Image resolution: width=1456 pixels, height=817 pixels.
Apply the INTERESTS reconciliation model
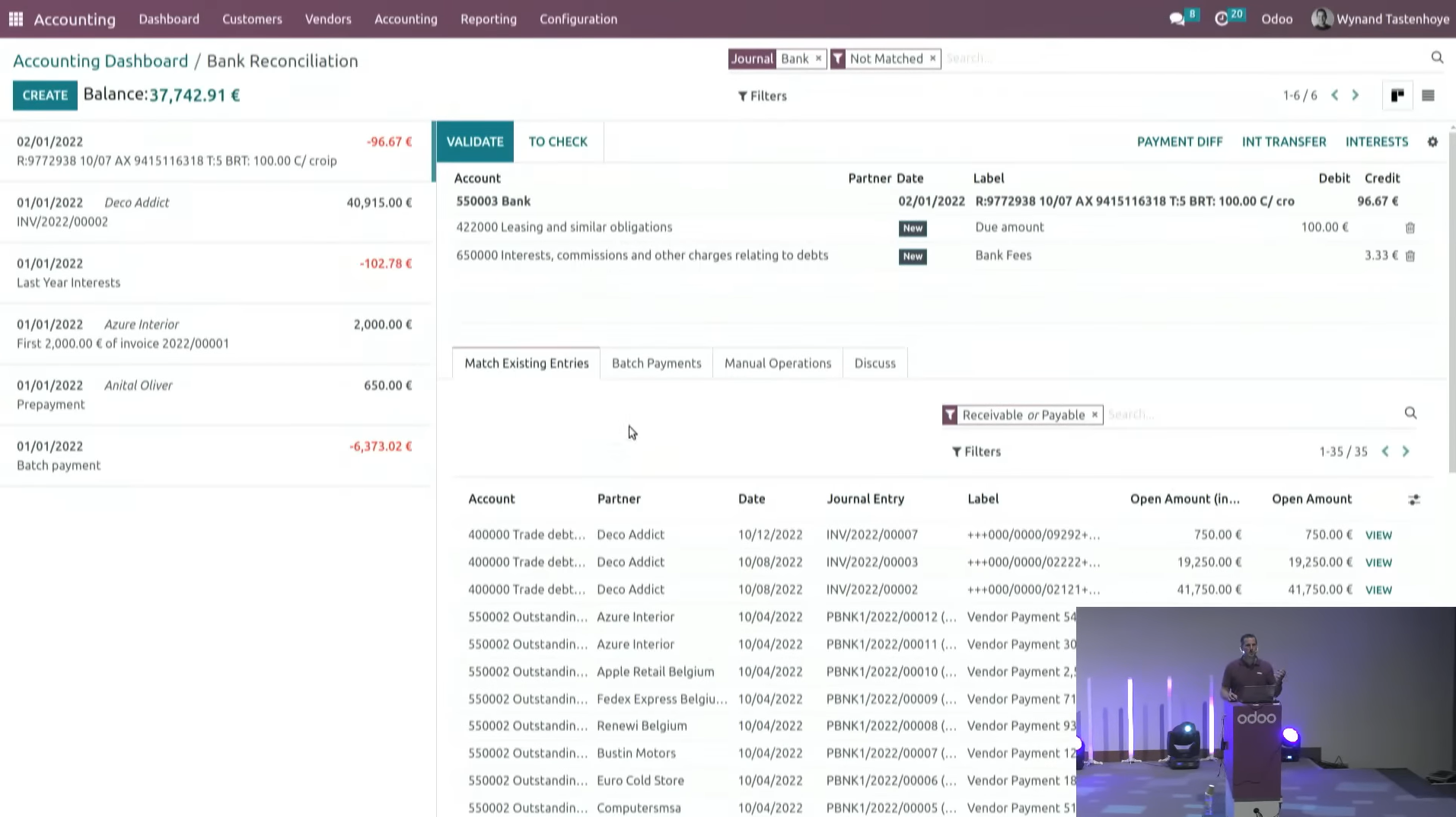[x=1377, y=142]
